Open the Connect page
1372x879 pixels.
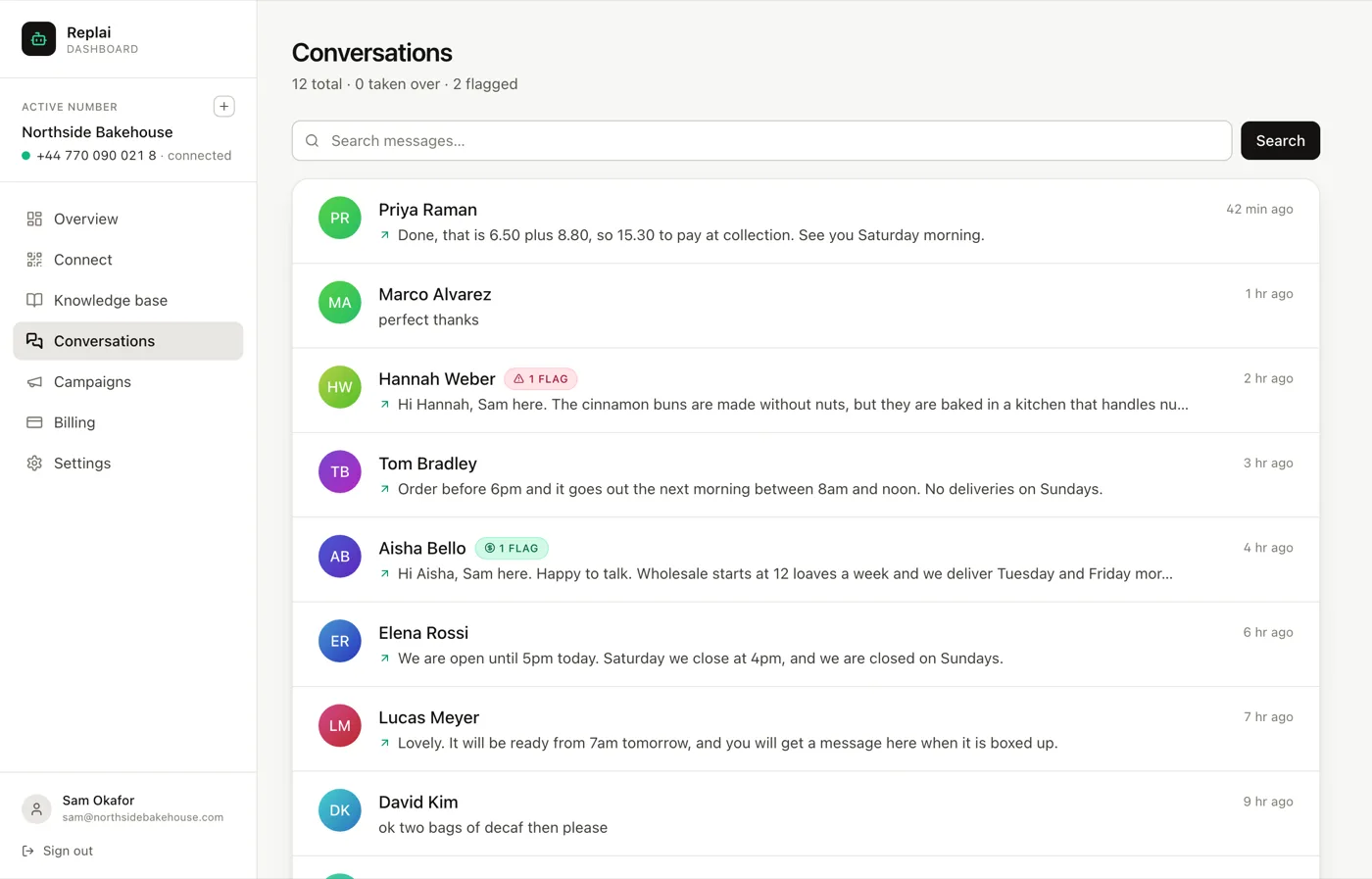(128, 260)
